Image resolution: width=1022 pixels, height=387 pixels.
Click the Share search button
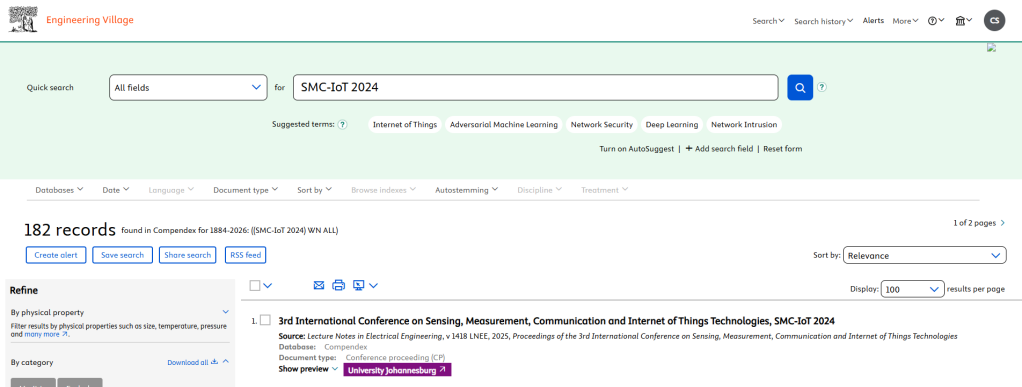188,255
